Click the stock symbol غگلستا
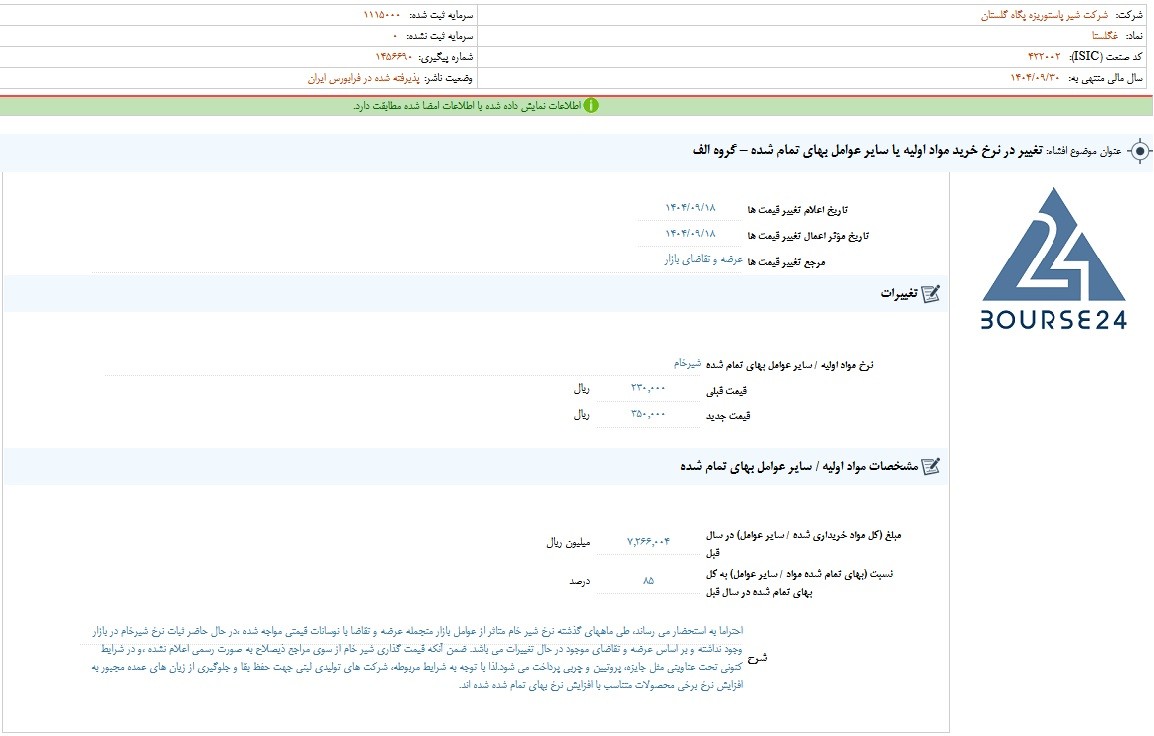 coord(1105,35)
